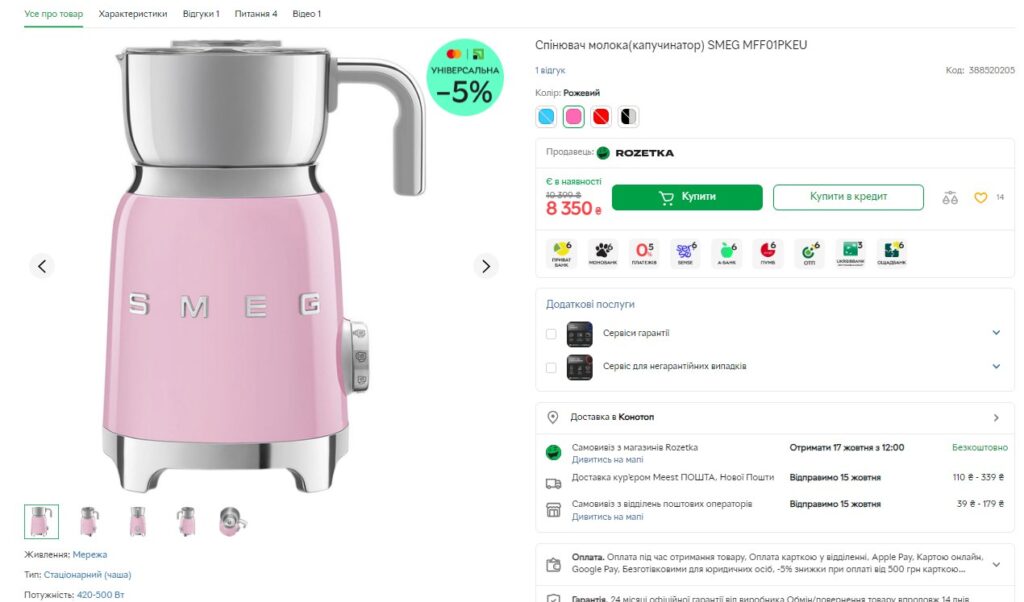
Task: Click the Купити в кредит button
Action: (848, 197)
